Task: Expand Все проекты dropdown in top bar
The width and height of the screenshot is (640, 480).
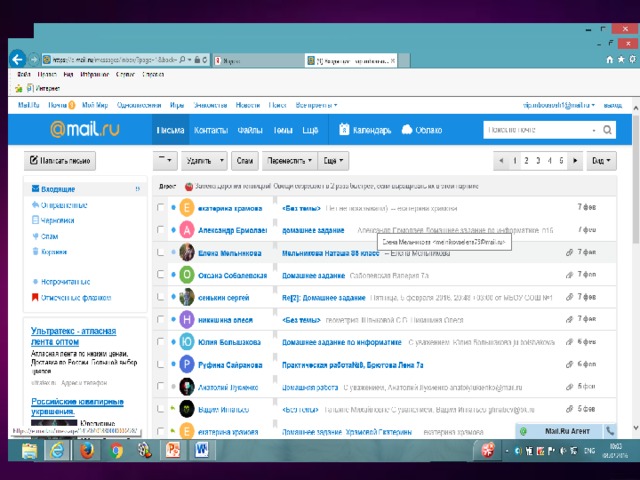Action: pos(316,105)
